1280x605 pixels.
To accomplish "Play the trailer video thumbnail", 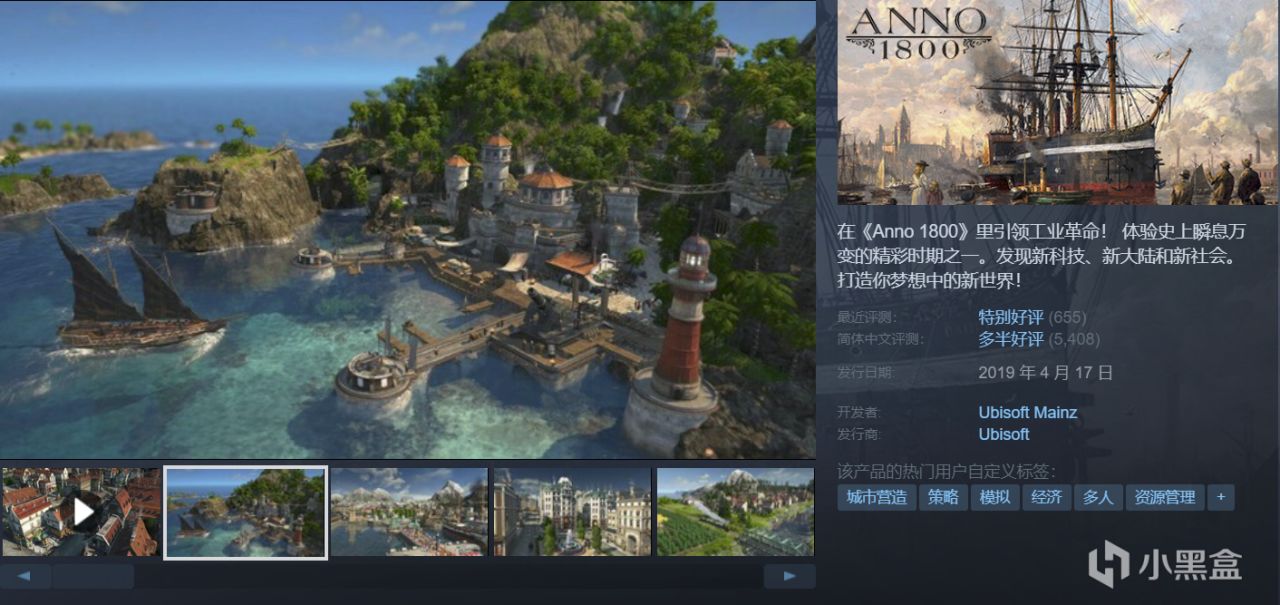I will pos(80,511).
